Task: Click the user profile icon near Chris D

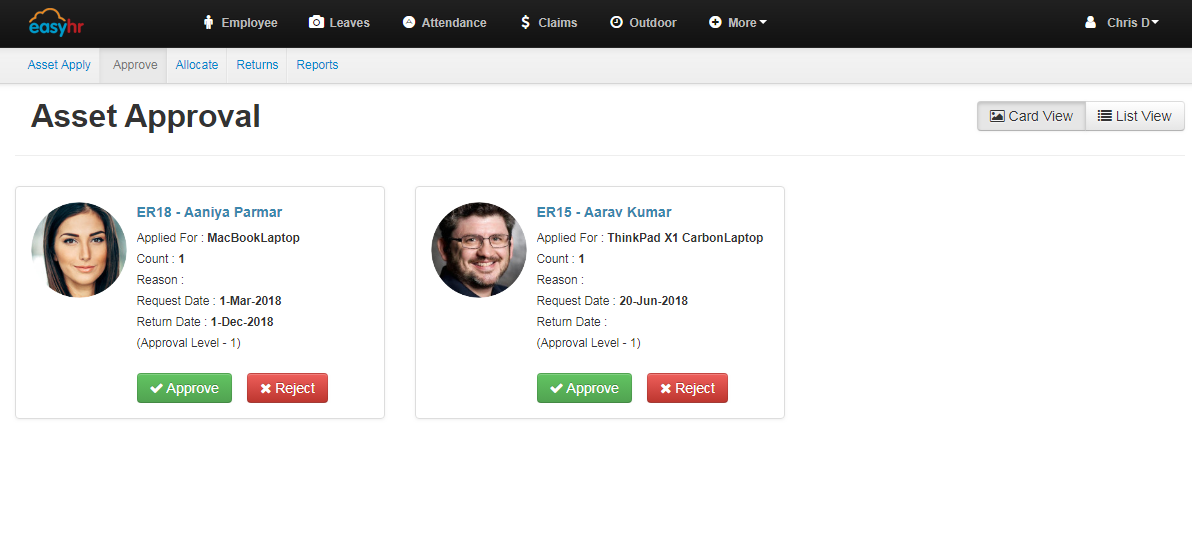Action: [x=1090, y=22]
